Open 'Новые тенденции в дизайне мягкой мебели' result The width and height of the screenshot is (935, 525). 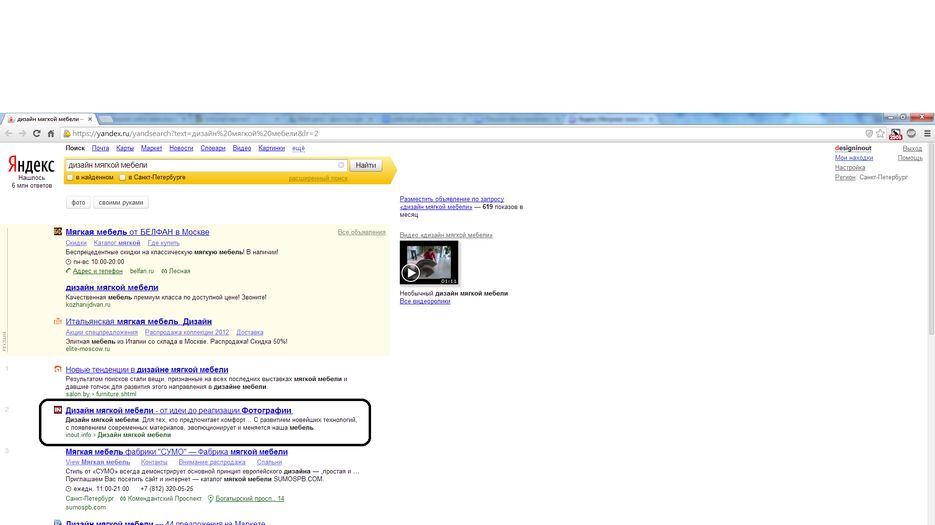pyautogui.click(x=147, y=370)
